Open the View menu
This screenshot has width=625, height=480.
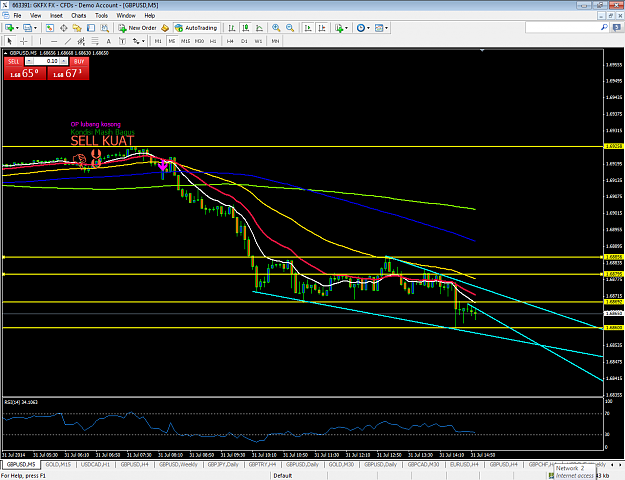[x=35, y=16]
